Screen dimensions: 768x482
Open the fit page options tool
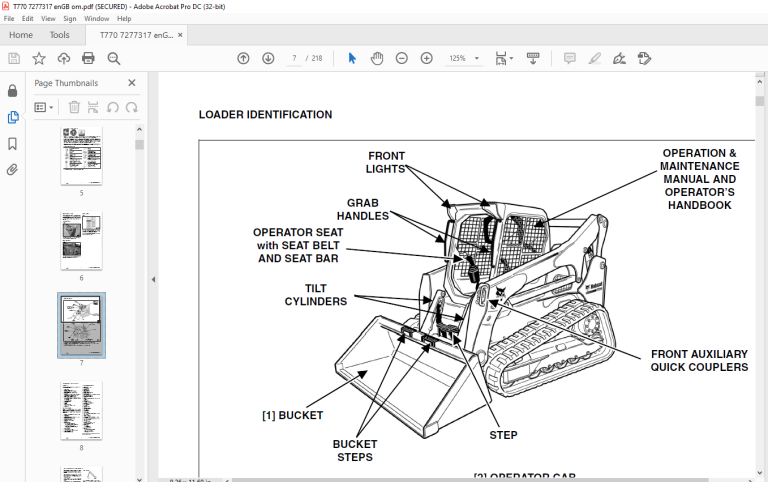[x=504, y=58]
